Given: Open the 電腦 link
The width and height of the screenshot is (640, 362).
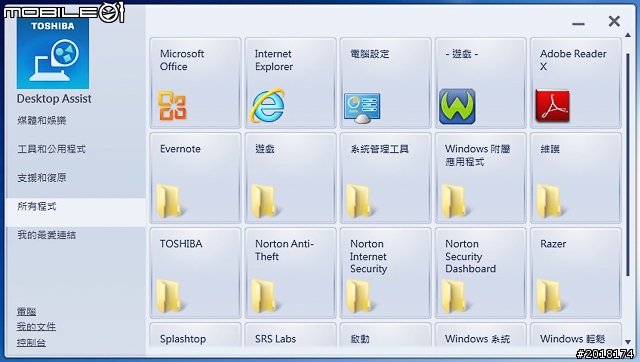Looking at the screenshot, I should [27, 312].
